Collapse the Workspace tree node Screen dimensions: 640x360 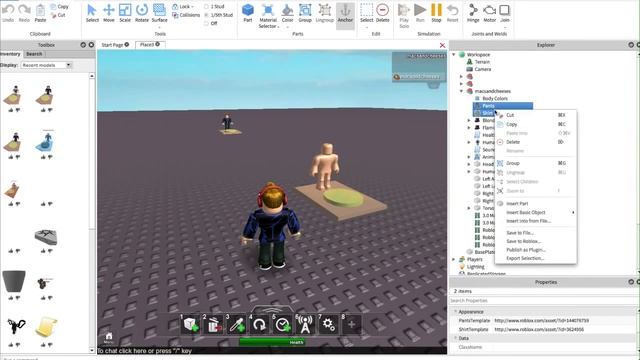point(454,54)
